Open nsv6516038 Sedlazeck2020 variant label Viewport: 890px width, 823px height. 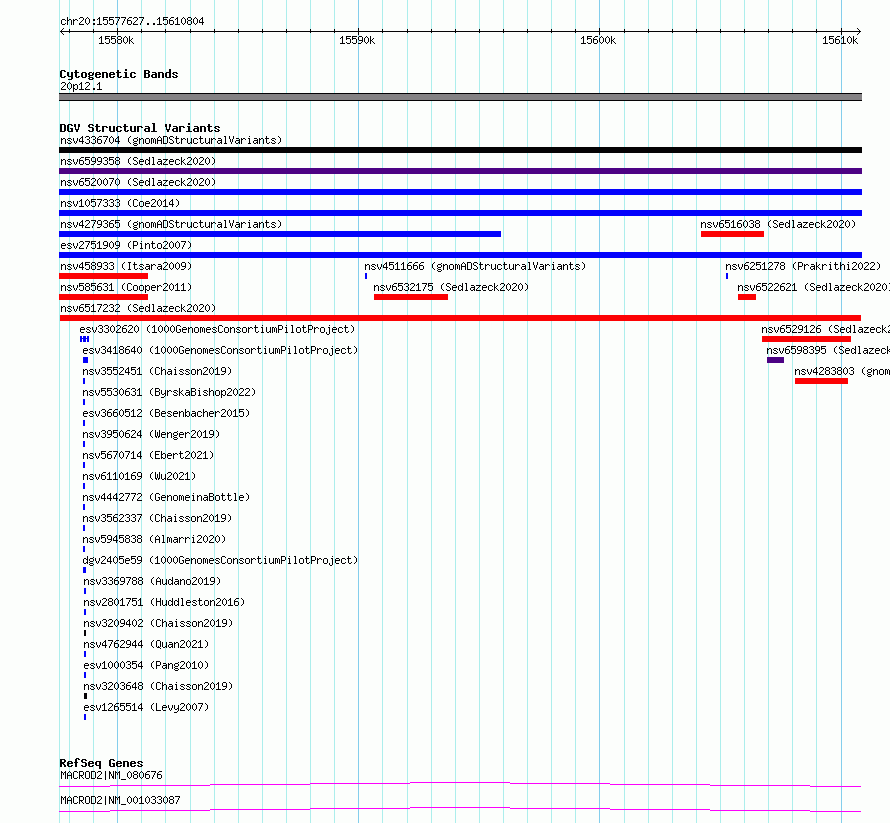click(x=778, y=224)
